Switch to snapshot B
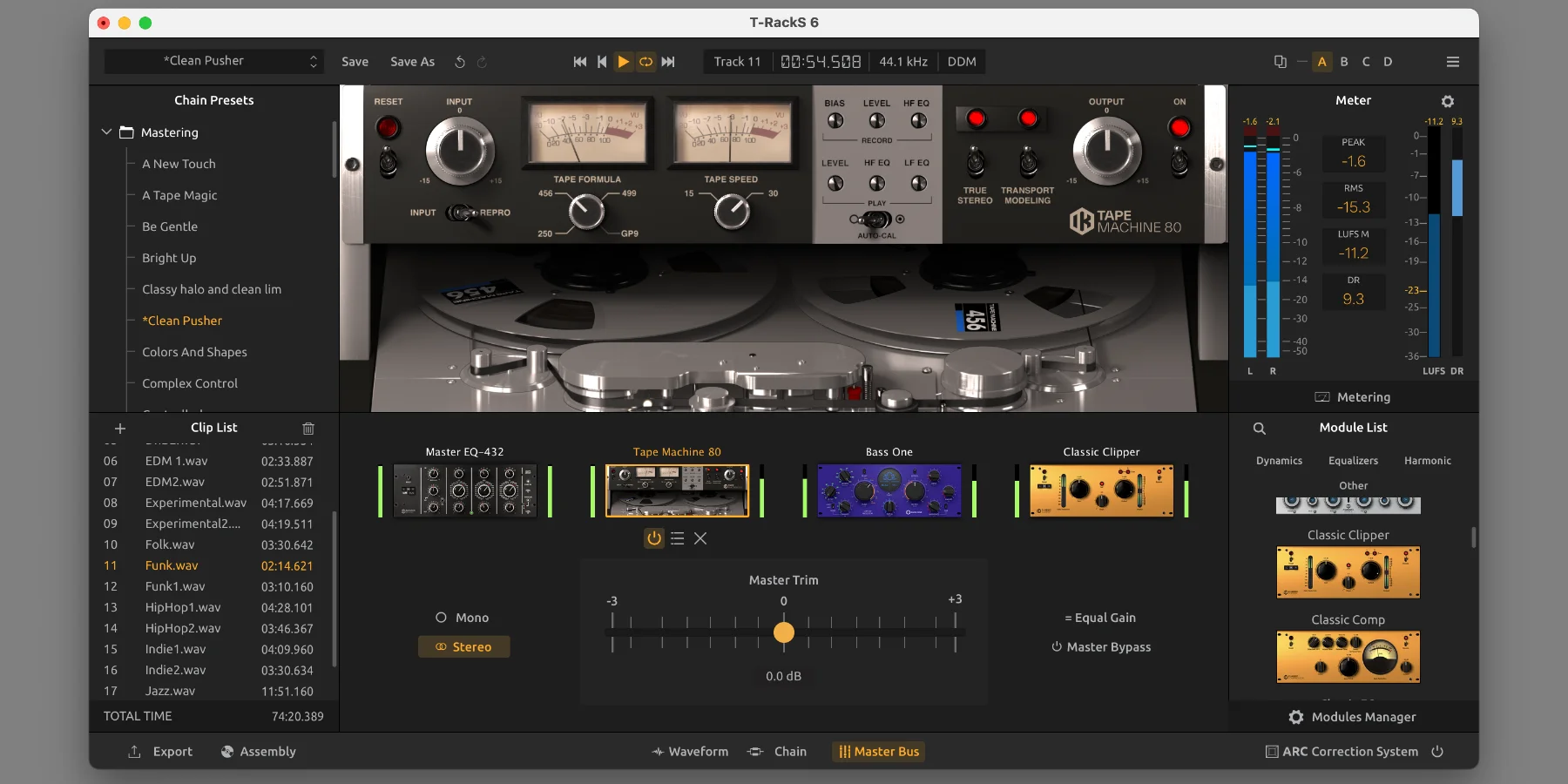This screenshot has width=1568, height=784. (x=1344, y=62)
